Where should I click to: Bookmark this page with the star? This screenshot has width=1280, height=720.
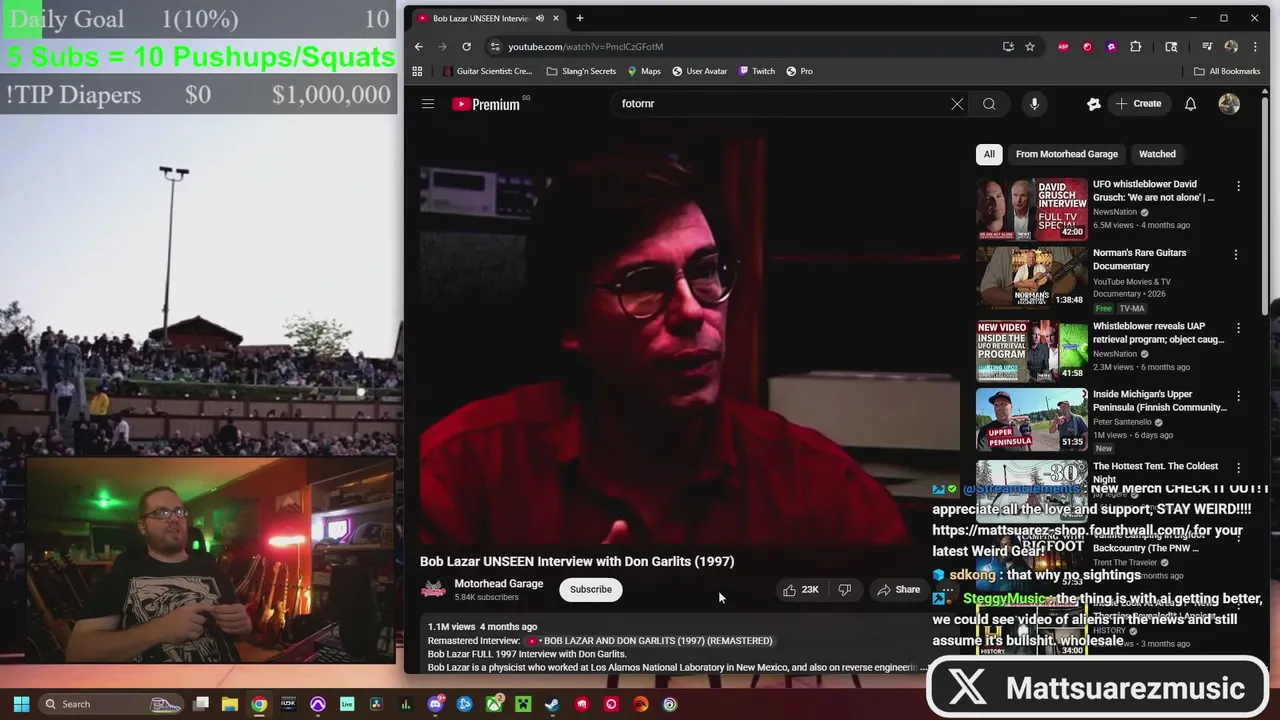(x=1030, y=46)
